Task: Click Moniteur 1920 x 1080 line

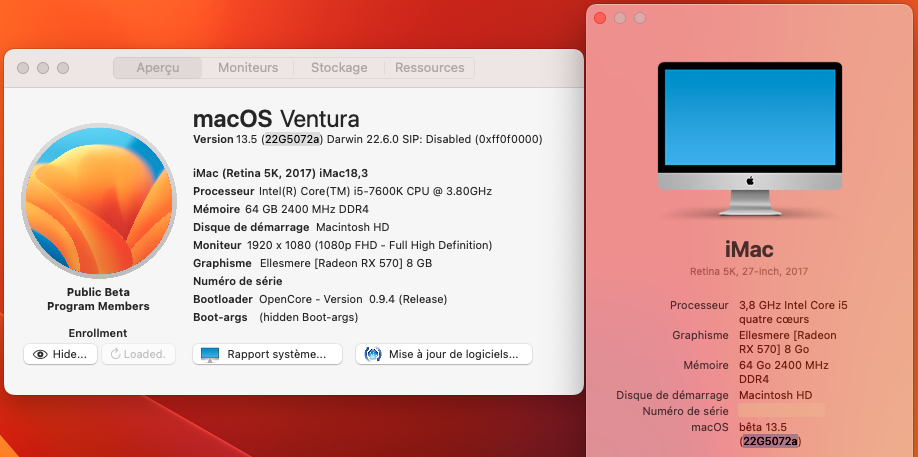Action: [x=342, y=245]
